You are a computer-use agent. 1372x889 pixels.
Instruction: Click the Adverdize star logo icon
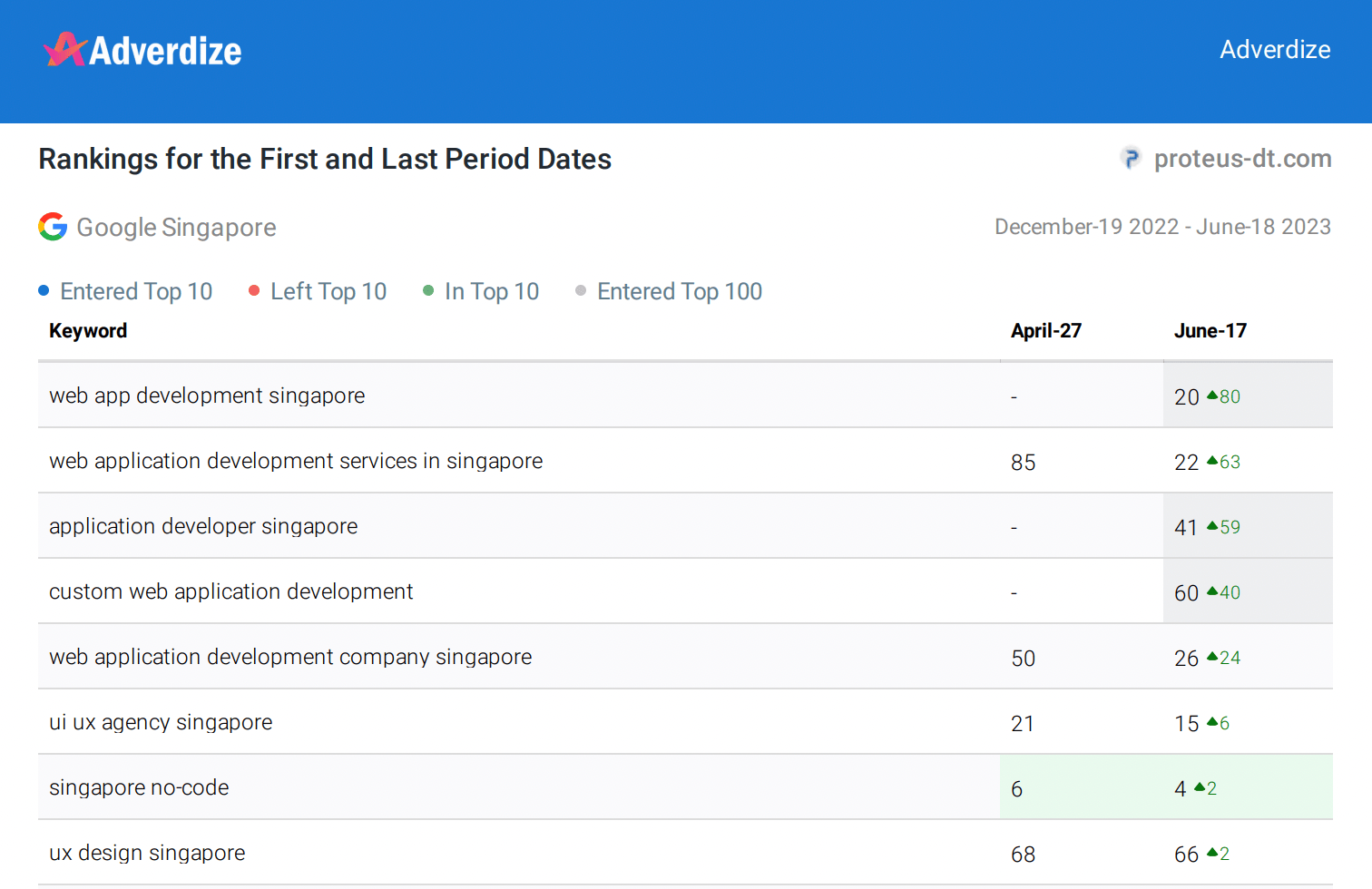[x=64, y=50]
